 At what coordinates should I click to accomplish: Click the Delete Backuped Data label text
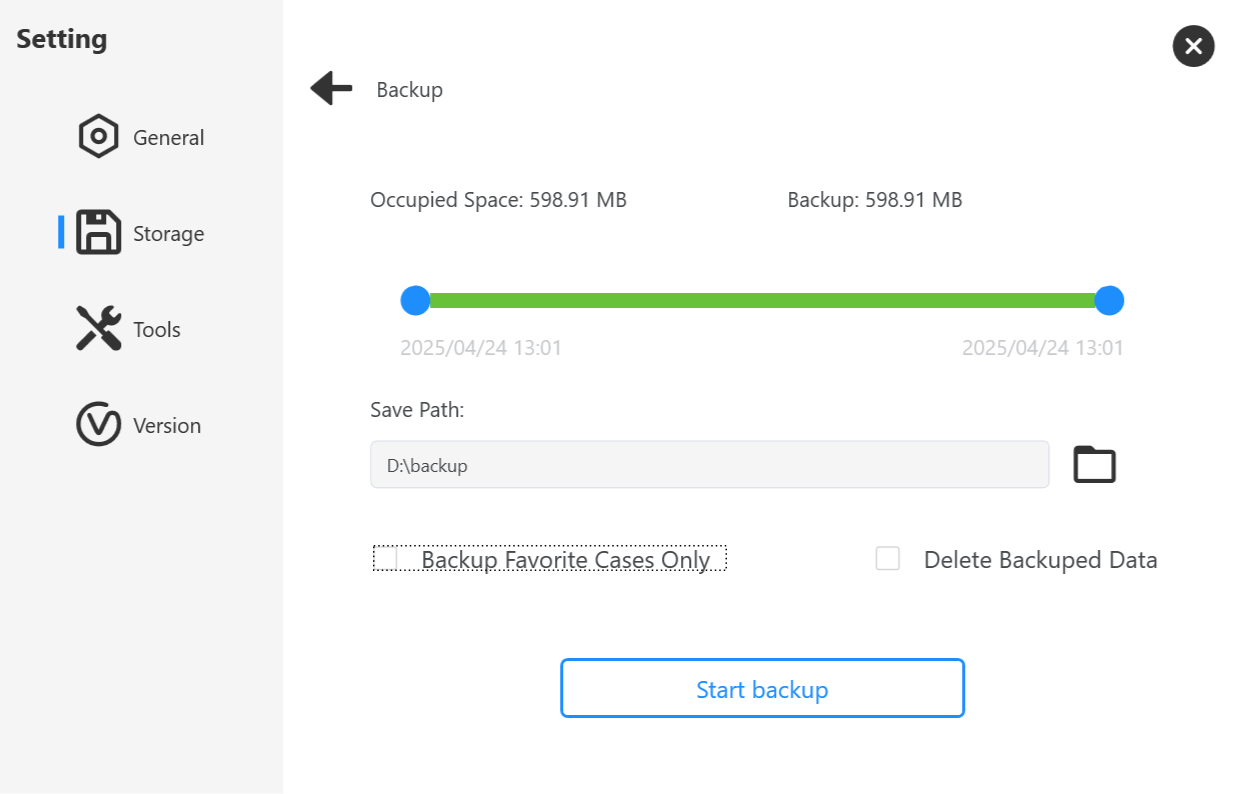click(1041, 560)
